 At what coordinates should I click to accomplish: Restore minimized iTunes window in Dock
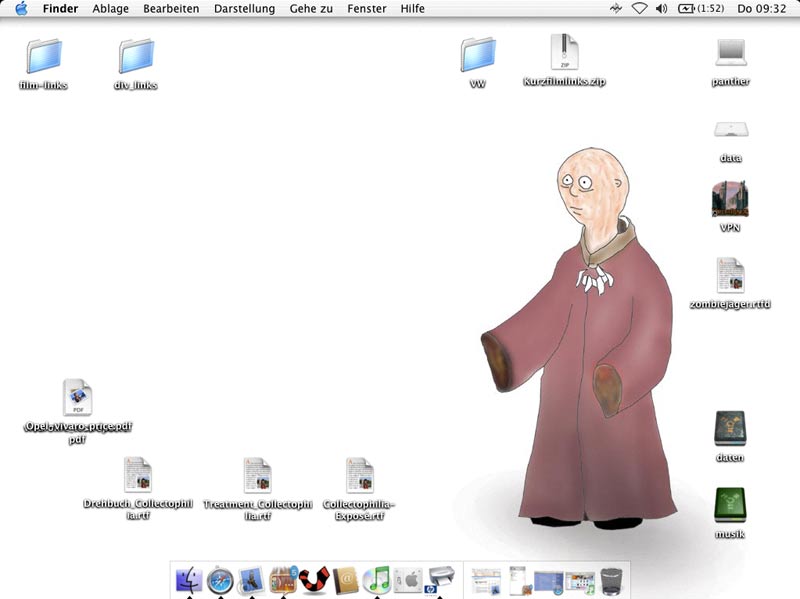(x=580, y=583)
